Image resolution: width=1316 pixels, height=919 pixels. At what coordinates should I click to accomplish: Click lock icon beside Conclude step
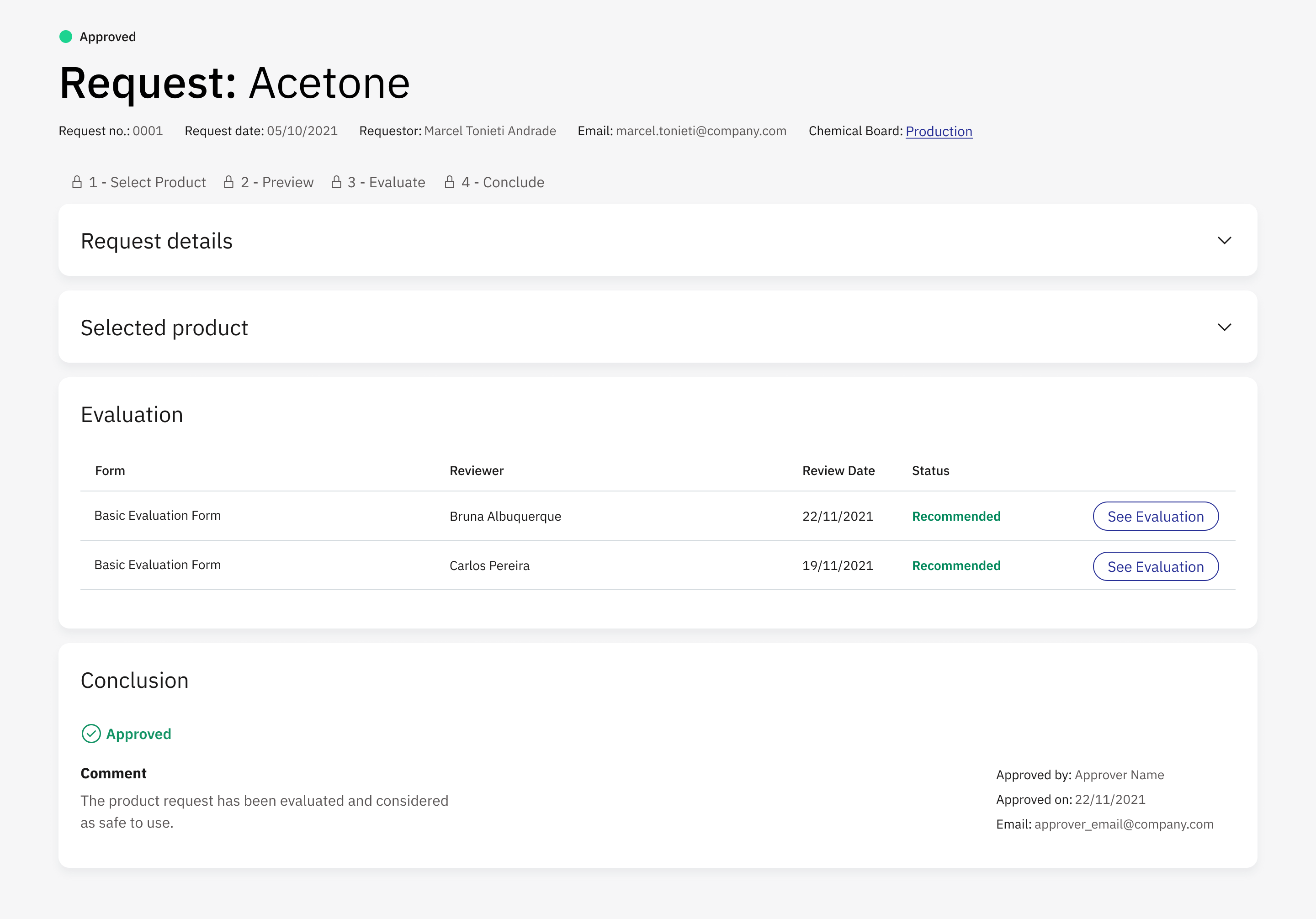pyautogui.click(x=450, y=182)
